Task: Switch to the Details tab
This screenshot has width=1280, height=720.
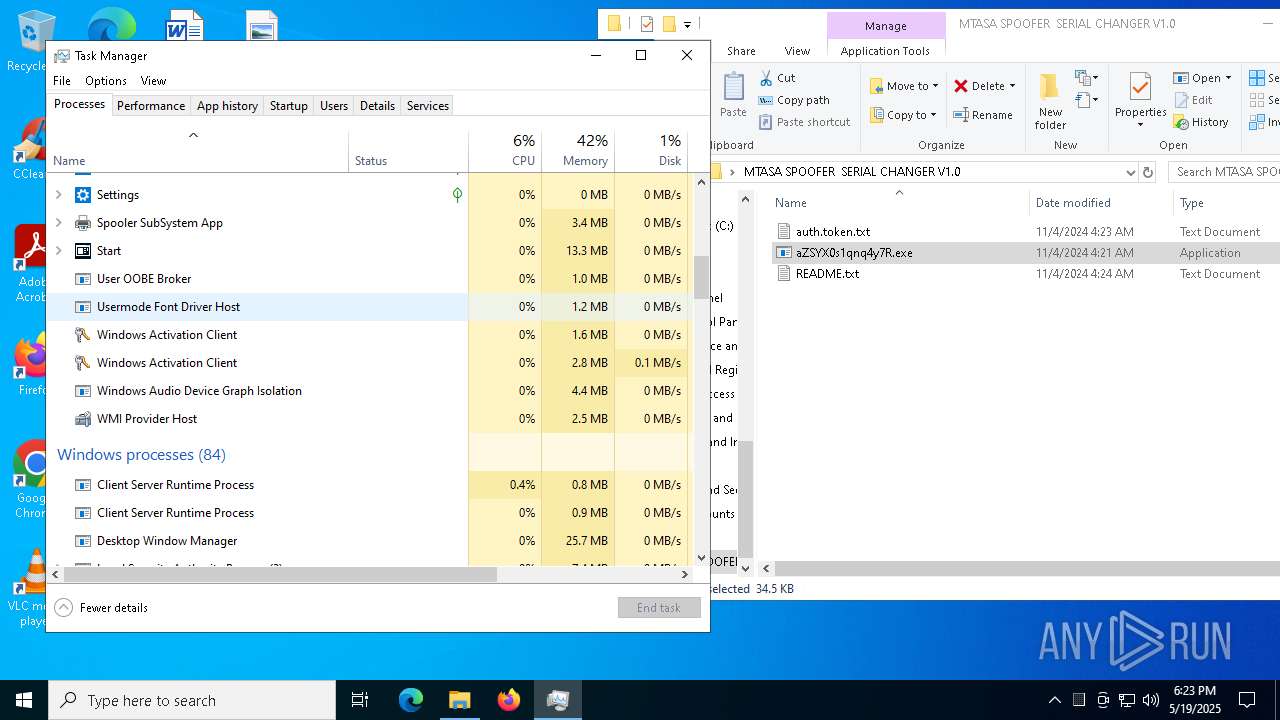Action: coord(377,106)
